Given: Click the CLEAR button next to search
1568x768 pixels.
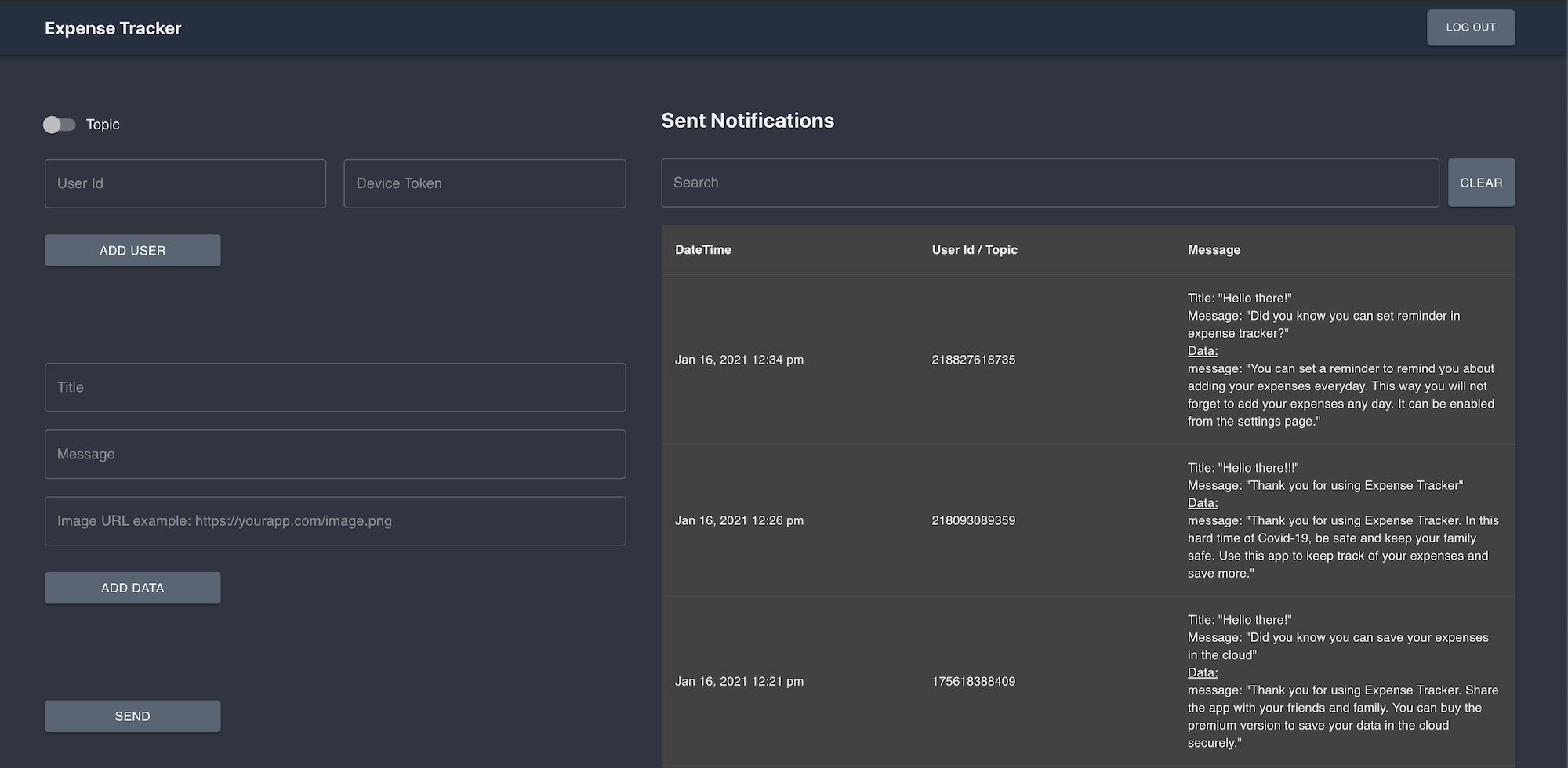Looking at the screenshot, I should [x=1481, y=182].
